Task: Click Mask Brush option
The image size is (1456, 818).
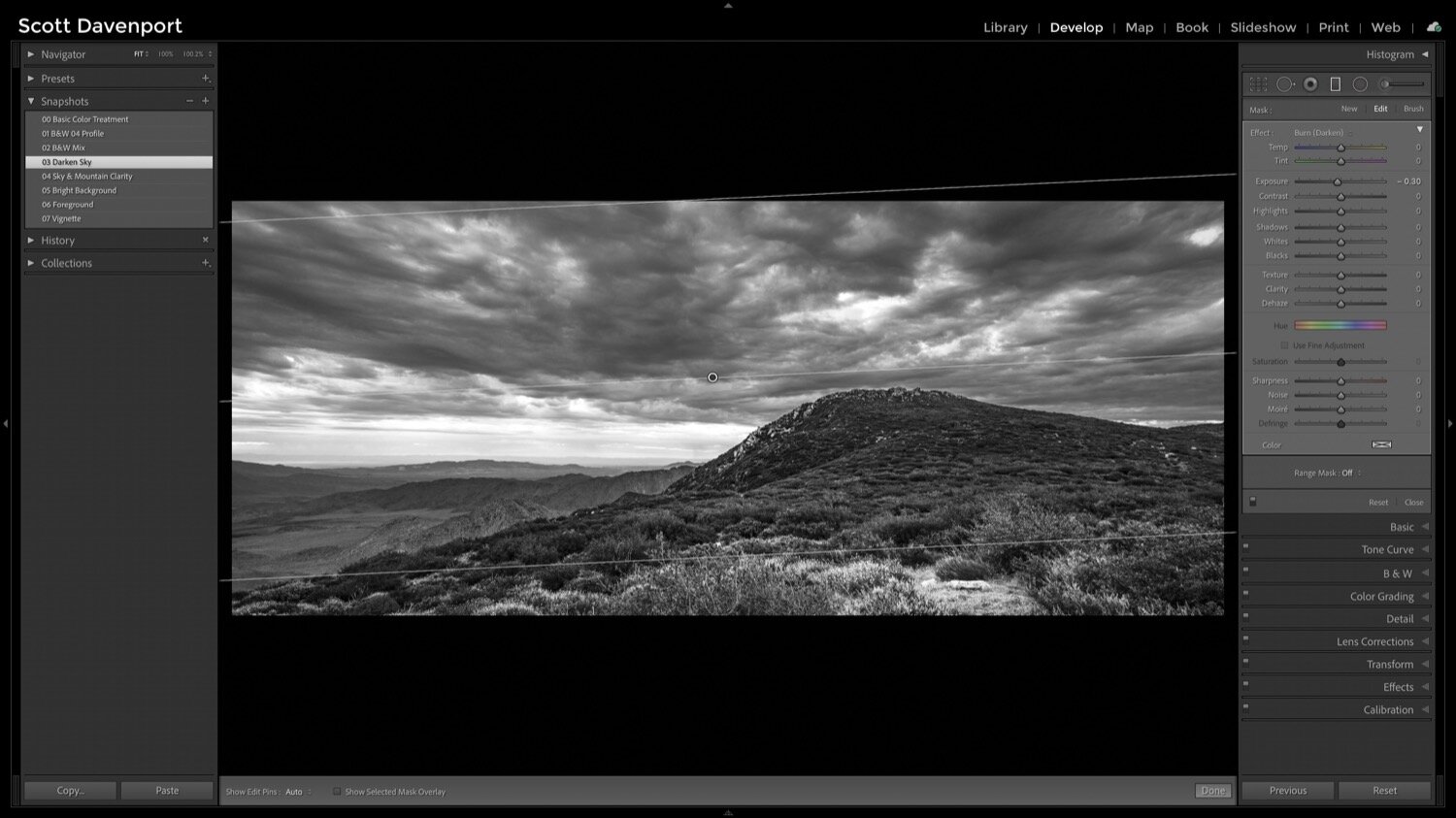Action: tap(1413, 109)
